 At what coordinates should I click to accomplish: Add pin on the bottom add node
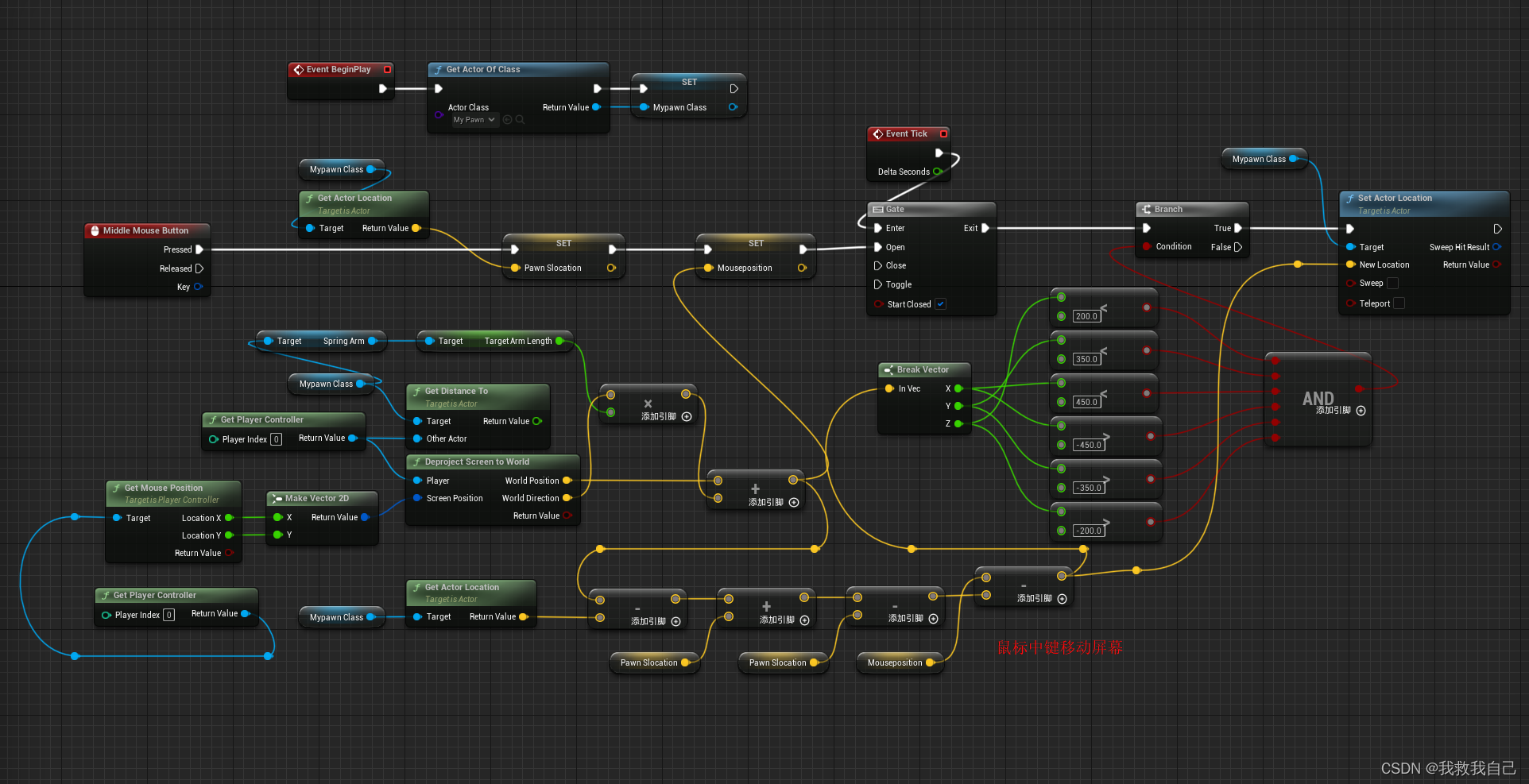(x=804, y=620)
